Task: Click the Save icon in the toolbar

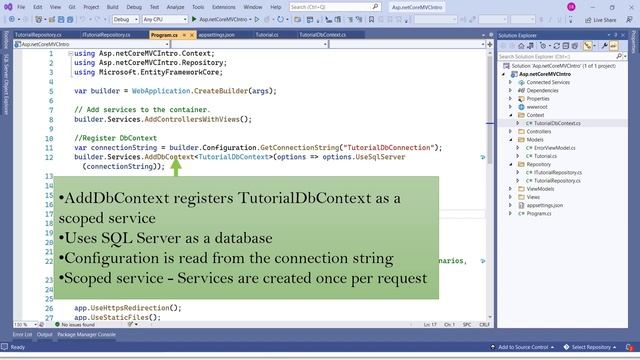Action: [61, 19]
